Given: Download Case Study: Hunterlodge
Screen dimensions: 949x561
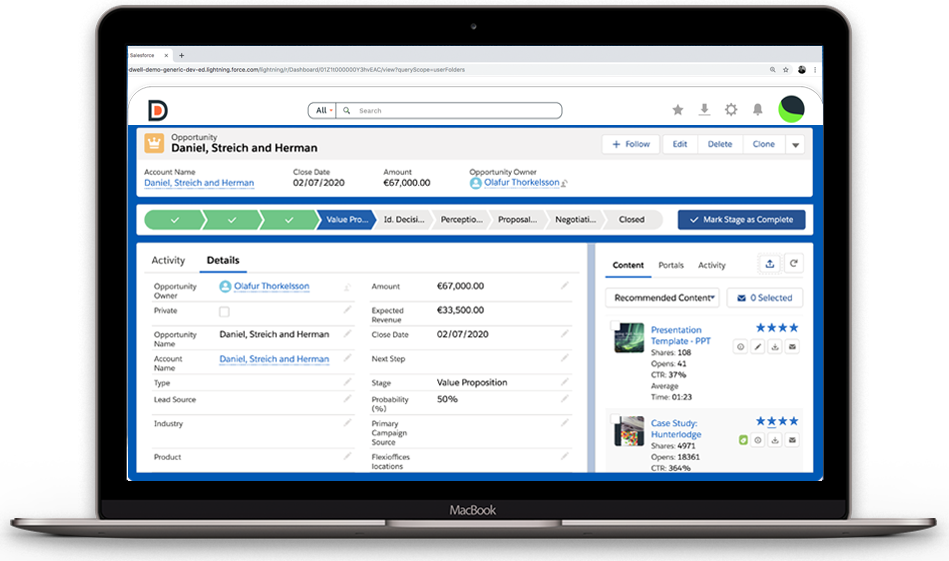Looking at the screenshot, I should (x=775, y=440).
